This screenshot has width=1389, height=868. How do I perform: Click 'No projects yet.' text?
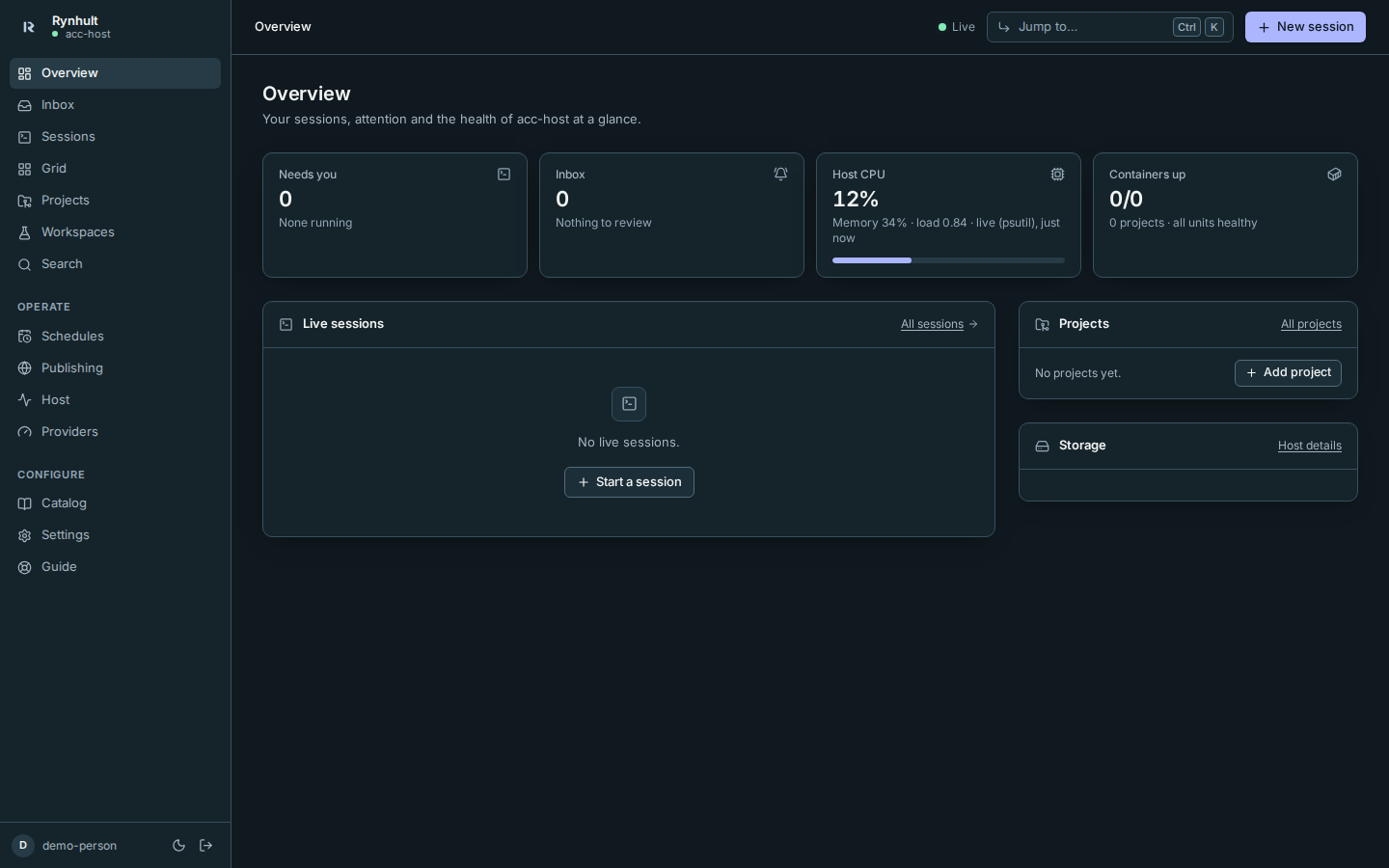pyautogui.click(x=1077, y=373)
